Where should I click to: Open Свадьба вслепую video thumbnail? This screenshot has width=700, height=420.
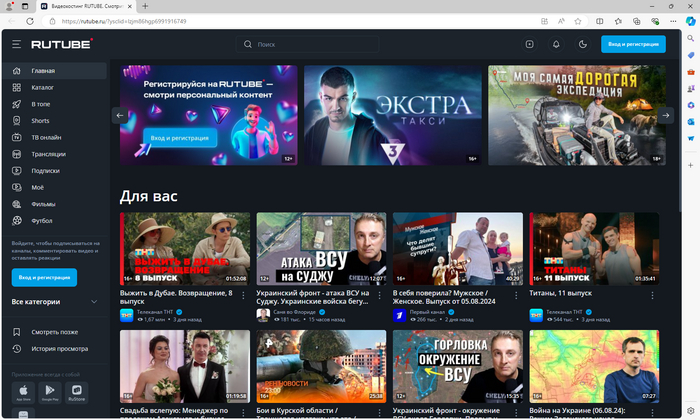click(185, 366)
